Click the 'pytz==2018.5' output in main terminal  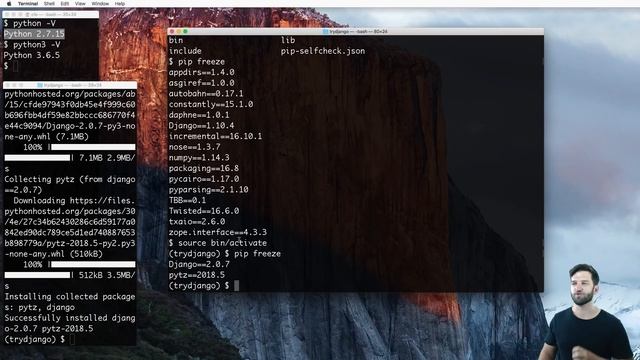click(197, 275)
